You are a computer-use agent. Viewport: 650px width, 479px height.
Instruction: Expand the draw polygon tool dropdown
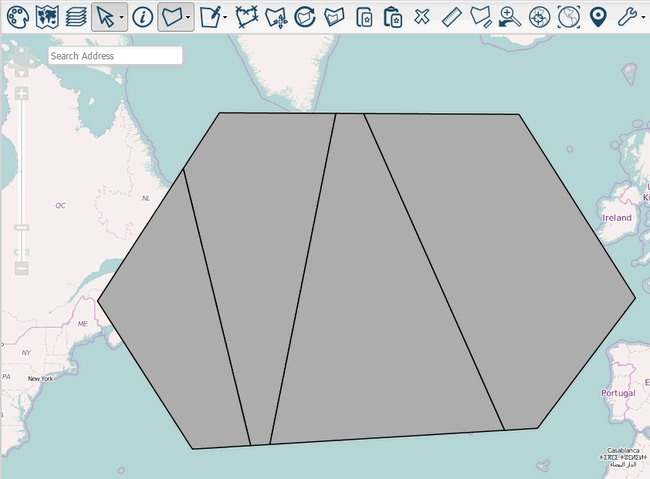pos(188,17)
